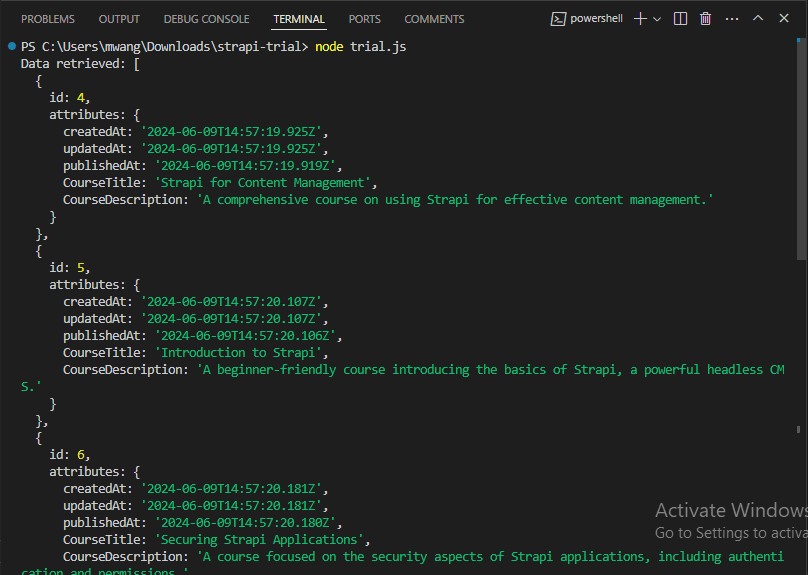Screen dimensions: 808x575
Task: Click the 'id: 4,' line
Action: pos(70,97)
